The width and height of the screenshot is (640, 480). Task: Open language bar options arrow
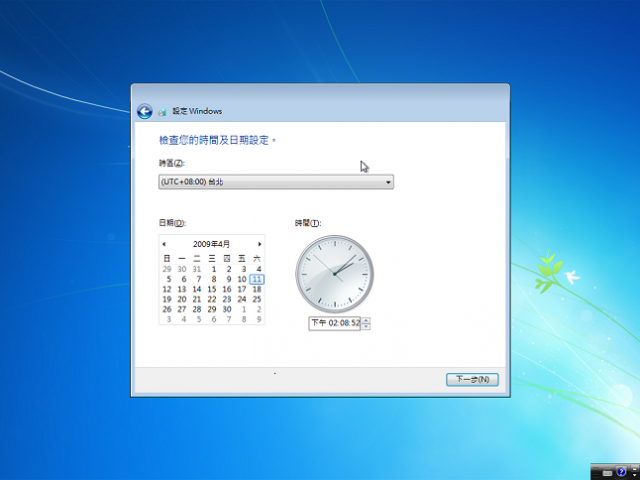click(x=635, y=475)
